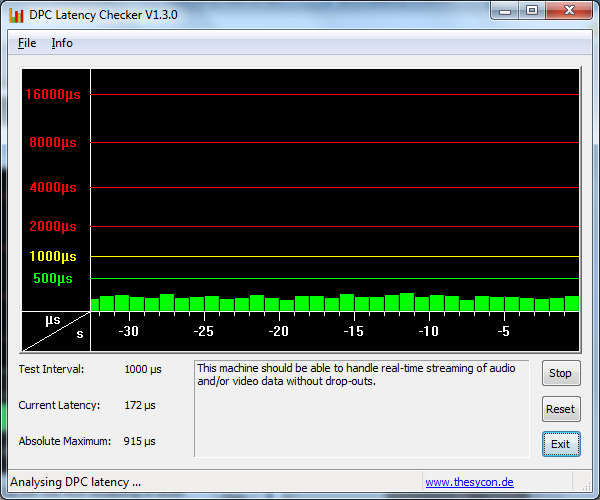Click inside the real-time streaming message box
This screenshot has width=600, height=500.
(x=360, y=408)
